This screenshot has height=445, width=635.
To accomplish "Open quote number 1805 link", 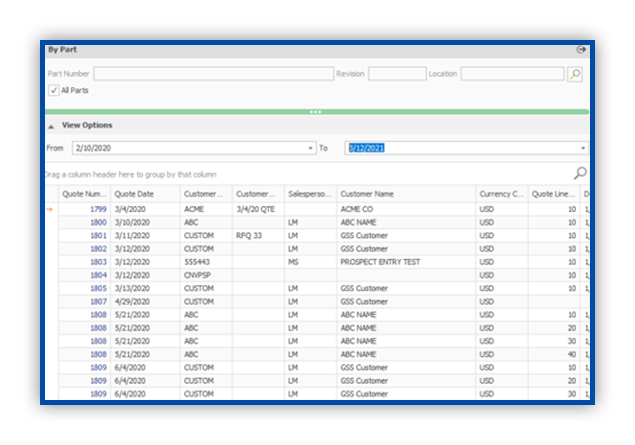I will tap(98, 288).
